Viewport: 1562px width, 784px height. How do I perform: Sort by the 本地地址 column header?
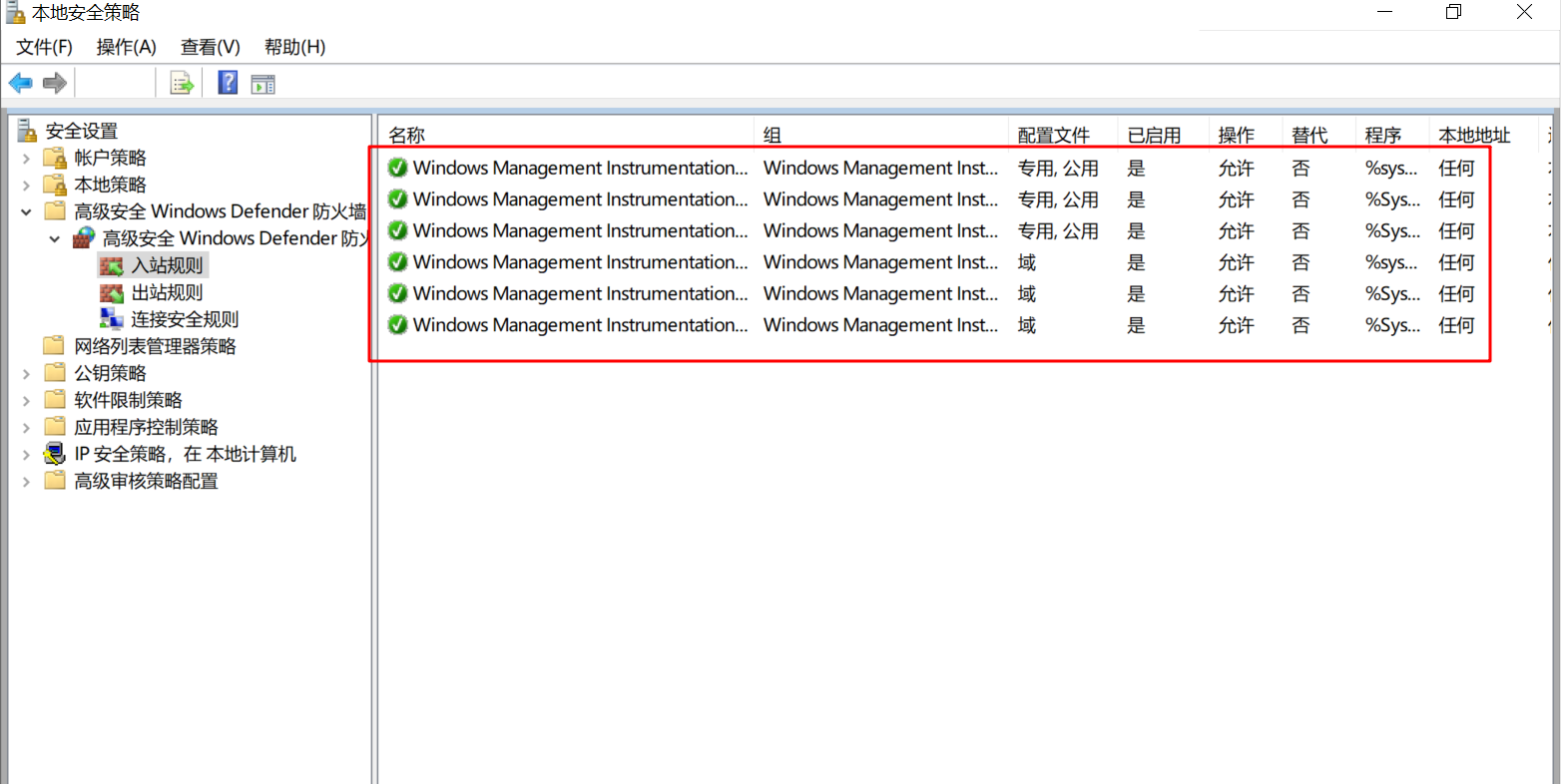point(1484,135)
